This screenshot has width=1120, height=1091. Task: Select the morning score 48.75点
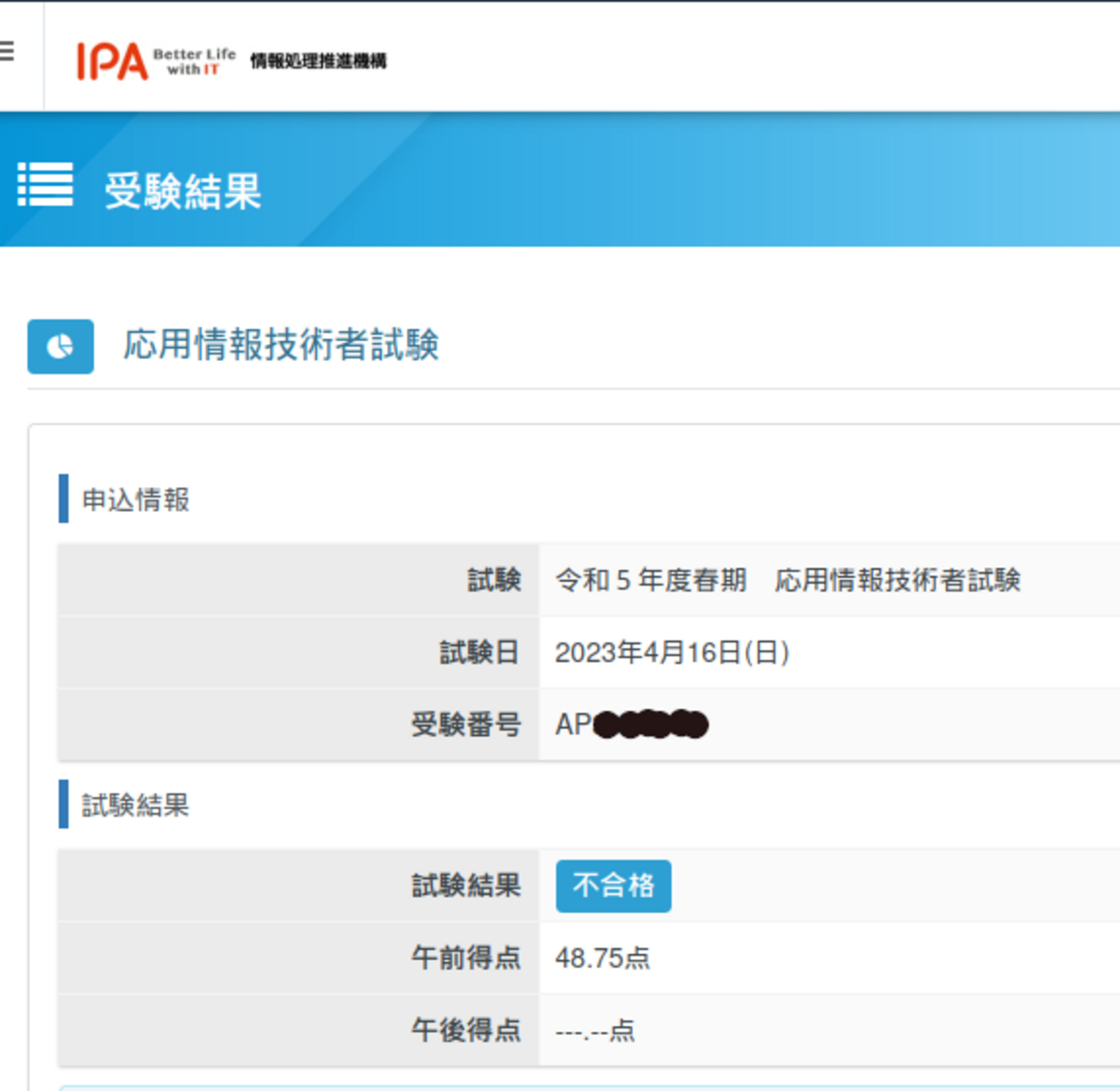pyautogui.click(x=603, y=958)
